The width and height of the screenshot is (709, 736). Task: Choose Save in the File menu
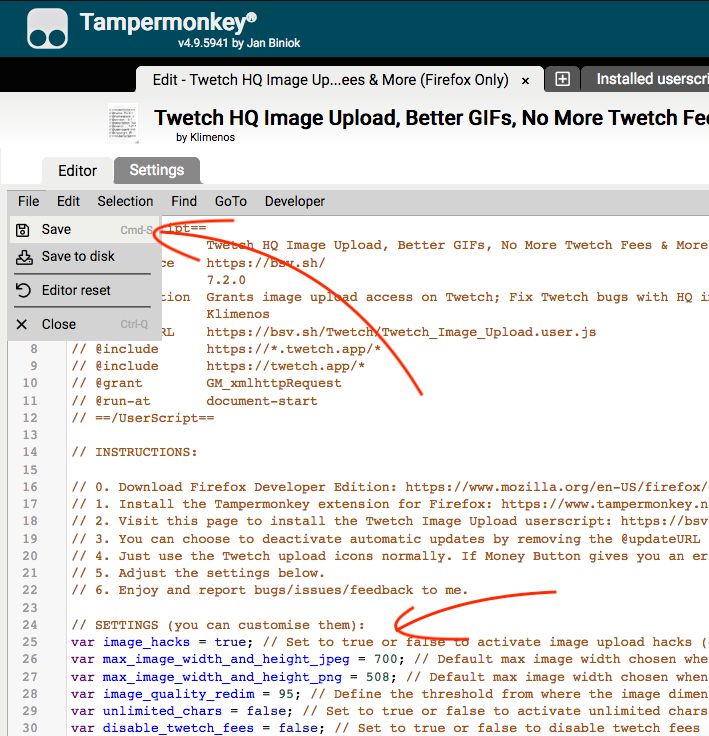coord(85,230)
